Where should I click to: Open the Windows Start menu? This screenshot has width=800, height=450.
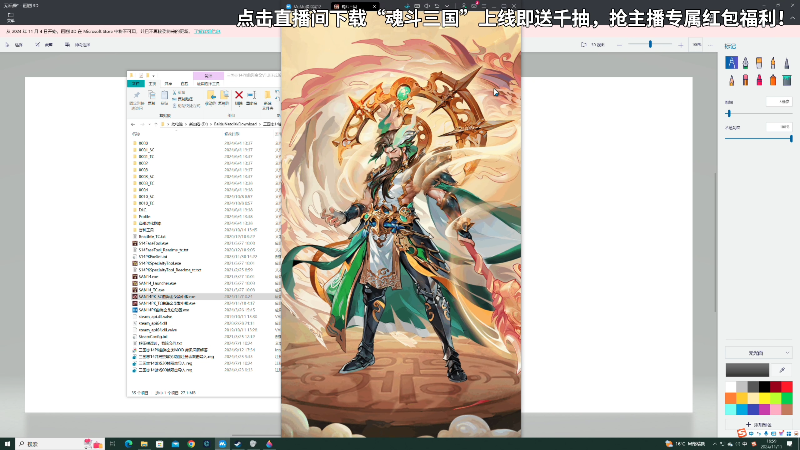(7, 444)
